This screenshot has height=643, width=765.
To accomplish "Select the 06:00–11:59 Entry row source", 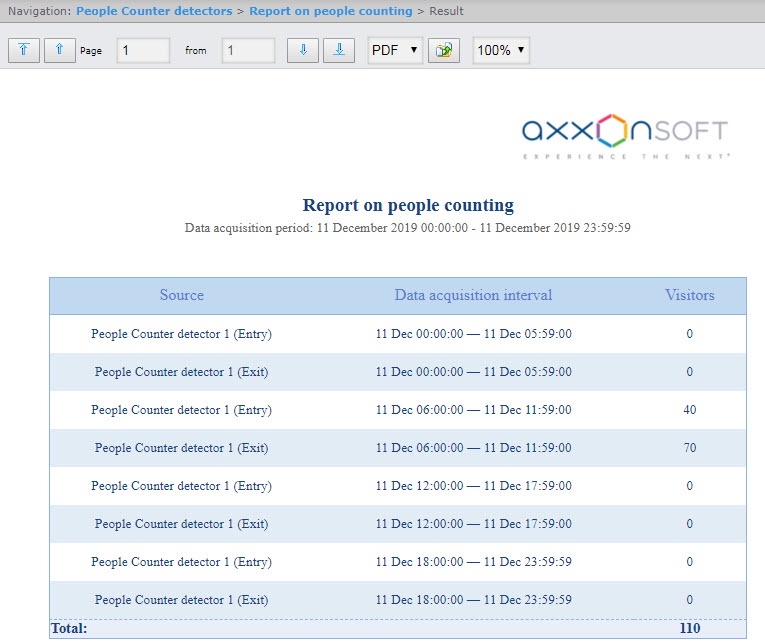I will tap(181, 410).
